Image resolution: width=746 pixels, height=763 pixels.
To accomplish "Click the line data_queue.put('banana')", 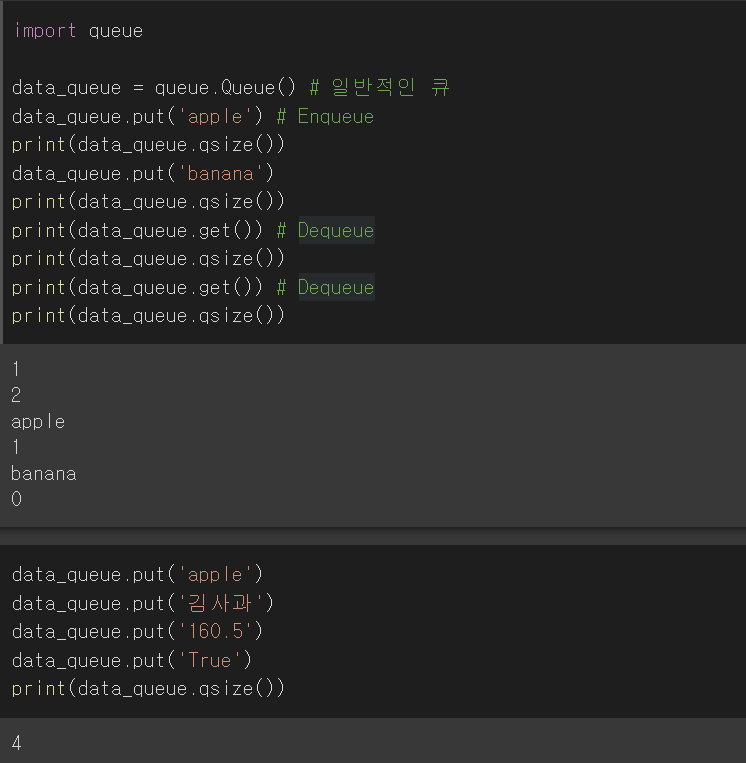I will coord(143,174).
